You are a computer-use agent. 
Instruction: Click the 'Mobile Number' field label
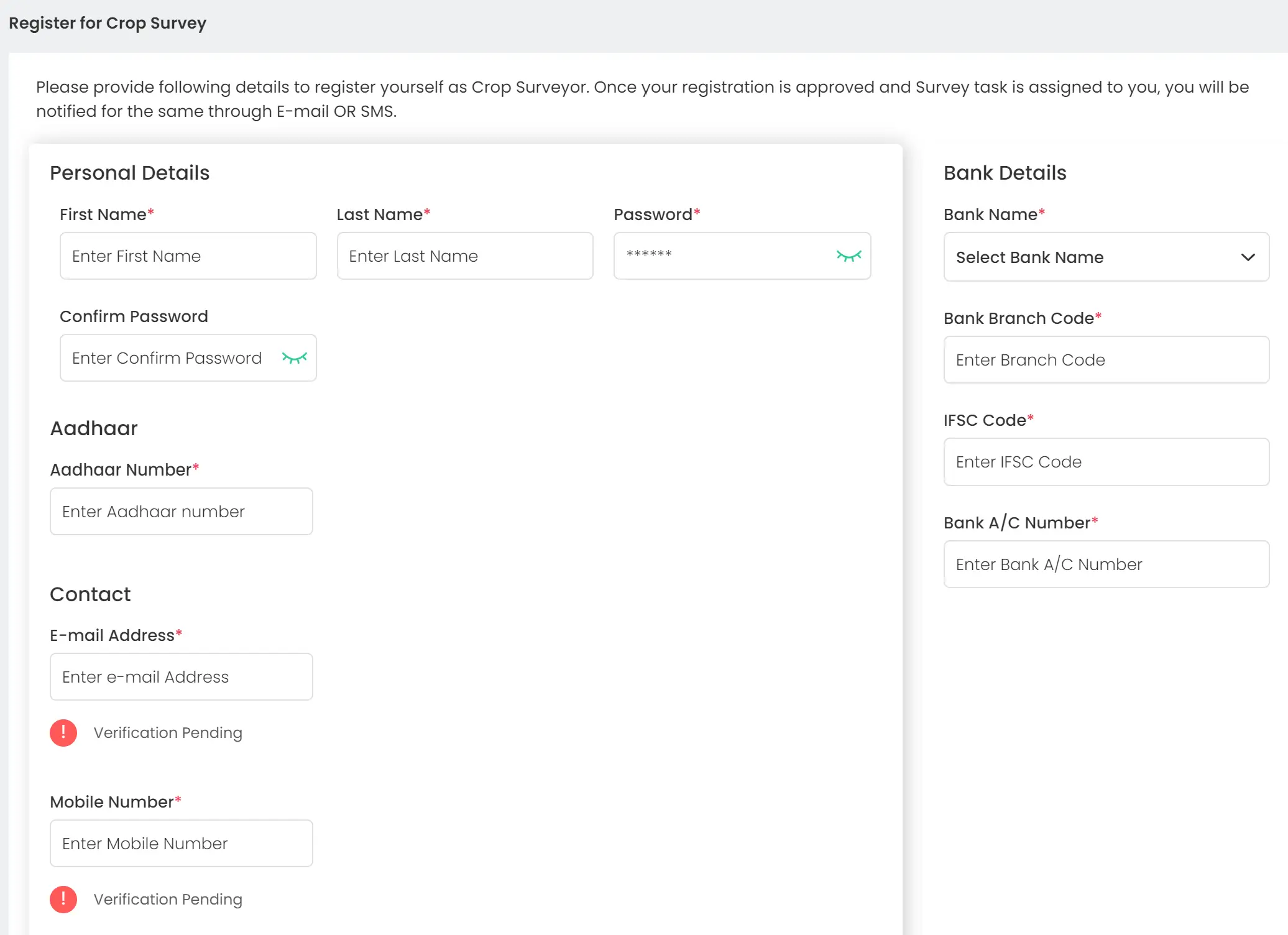(116, 802)
